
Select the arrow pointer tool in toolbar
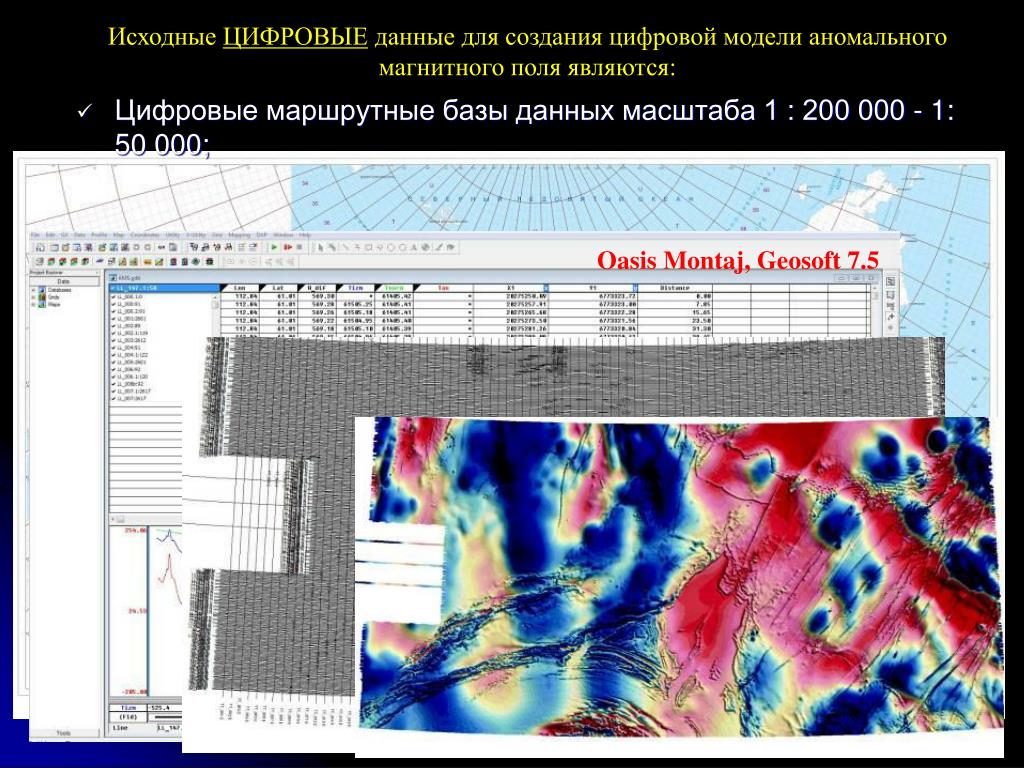pyautogui.click(x=321, y=248)
